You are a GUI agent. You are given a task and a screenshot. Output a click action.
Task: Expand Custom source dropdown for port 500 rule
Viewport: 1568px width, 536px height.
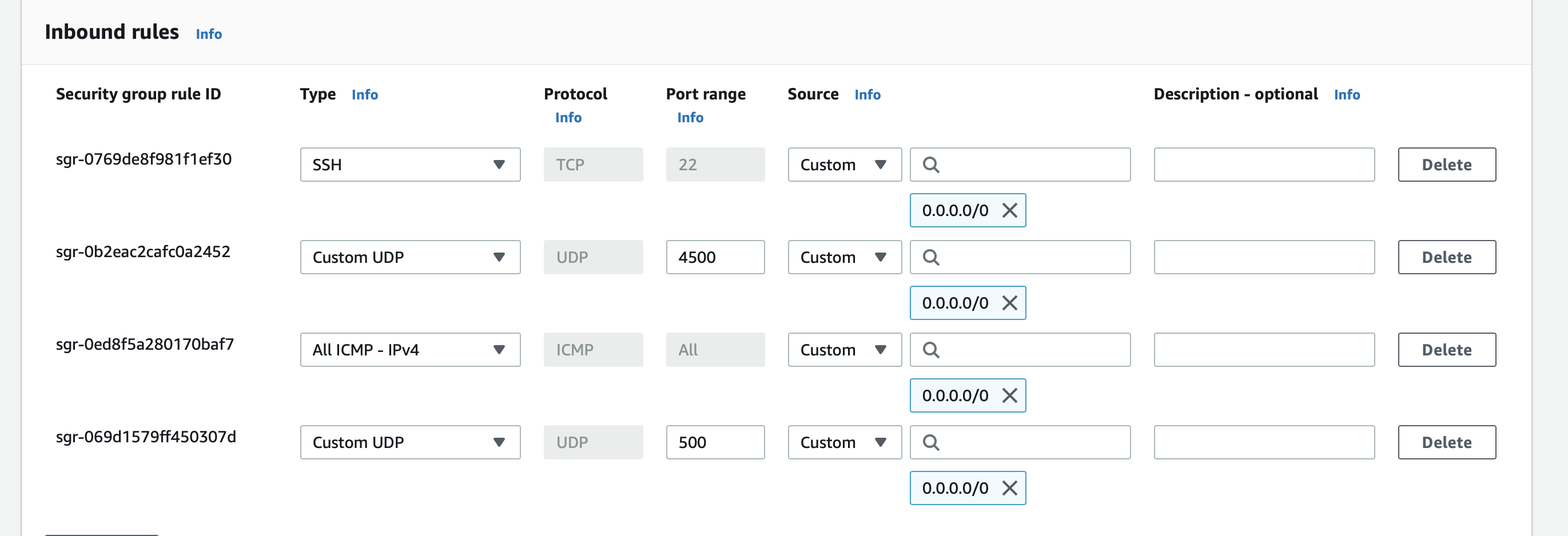[x=843, y=442]
